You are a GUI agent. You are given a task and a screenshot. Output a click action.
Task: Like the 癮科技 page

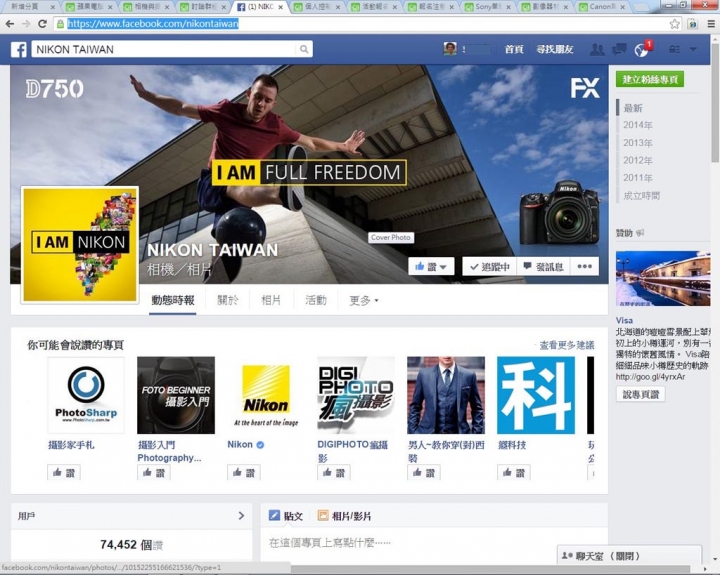[x=514, y=473]
